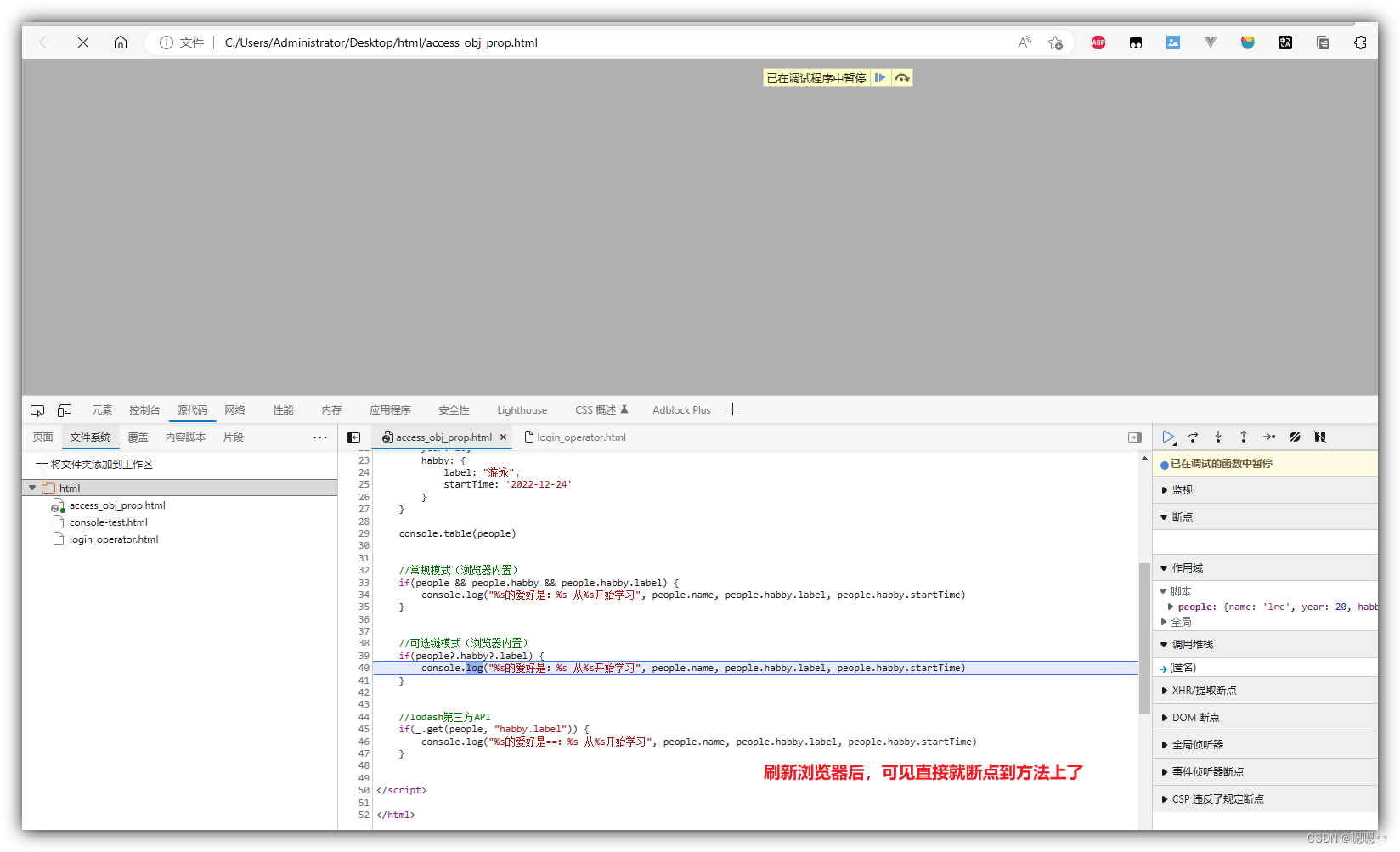
Task: Open navigator more options ellipsis
Action: click(x=320, y=437)
